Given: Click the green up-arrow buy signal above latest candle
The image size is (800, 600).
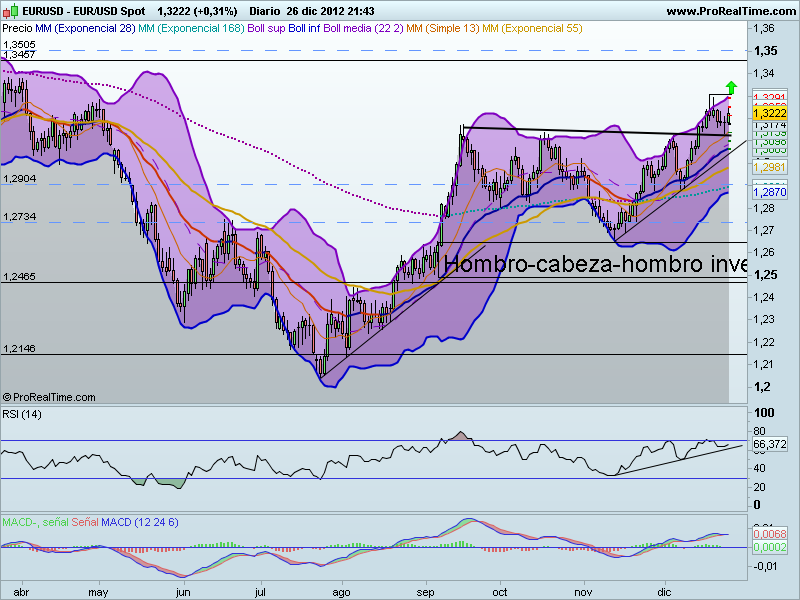Looking at the screenshot, I should [731, 88].
